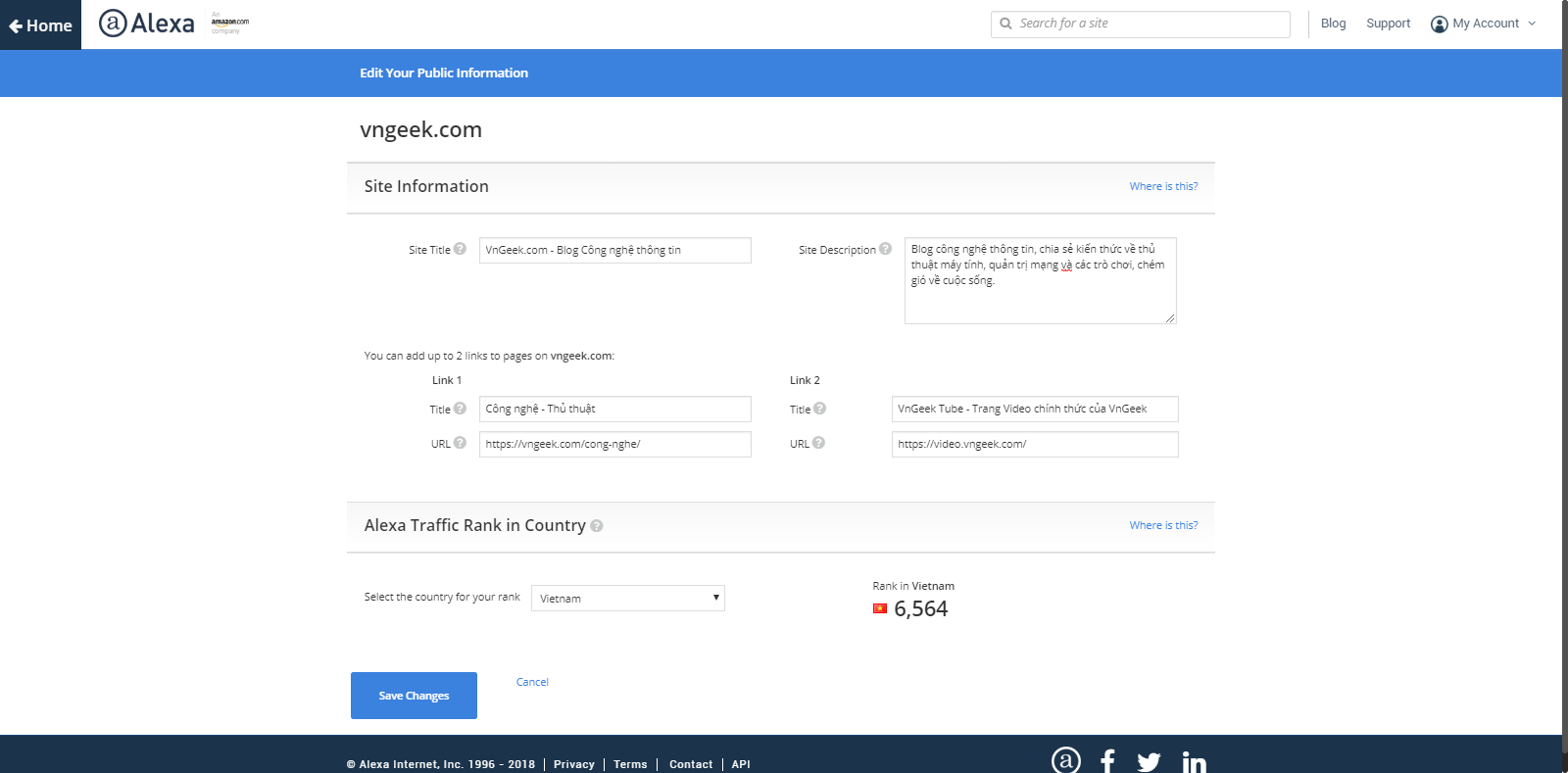Click the vngeek.com heading
The height and width of the screenshot is (773, 1568).
[x=420, y=129]
